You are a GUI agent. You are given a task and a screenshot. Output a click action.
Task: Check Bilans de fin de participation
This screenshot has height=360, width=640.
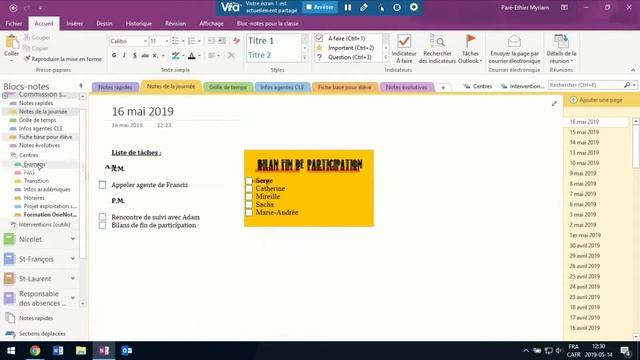[x=102, y=225]
